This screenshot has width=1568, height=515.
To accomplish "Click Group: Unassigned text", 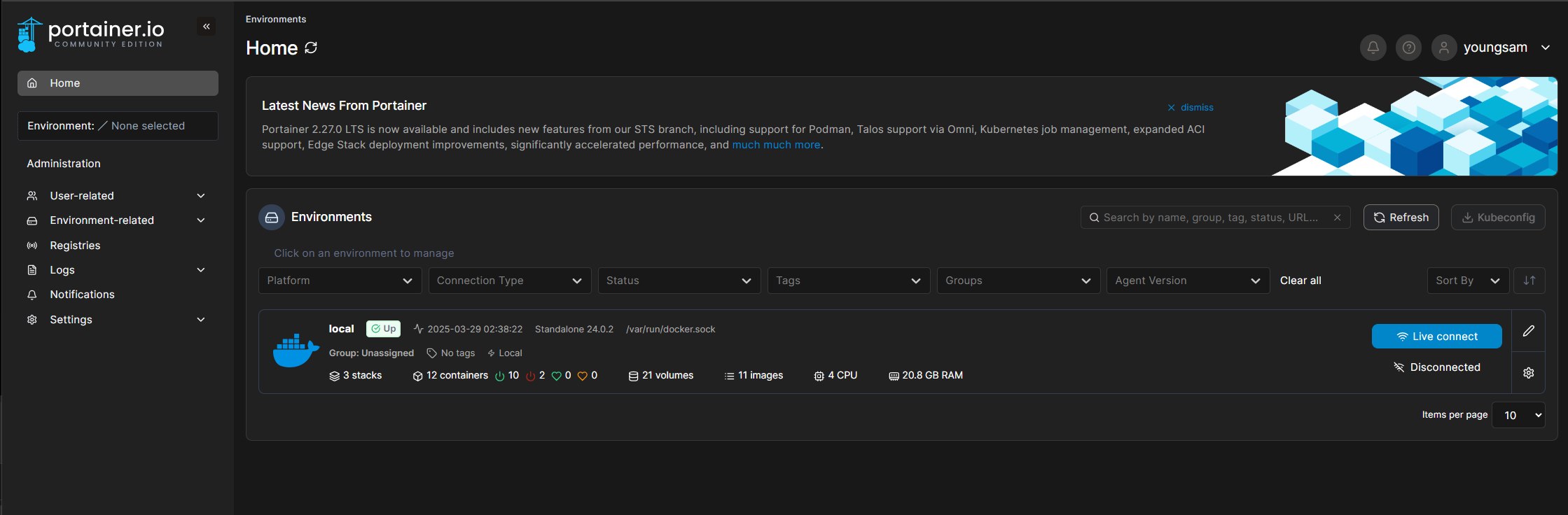I will [x=371, y=353].
